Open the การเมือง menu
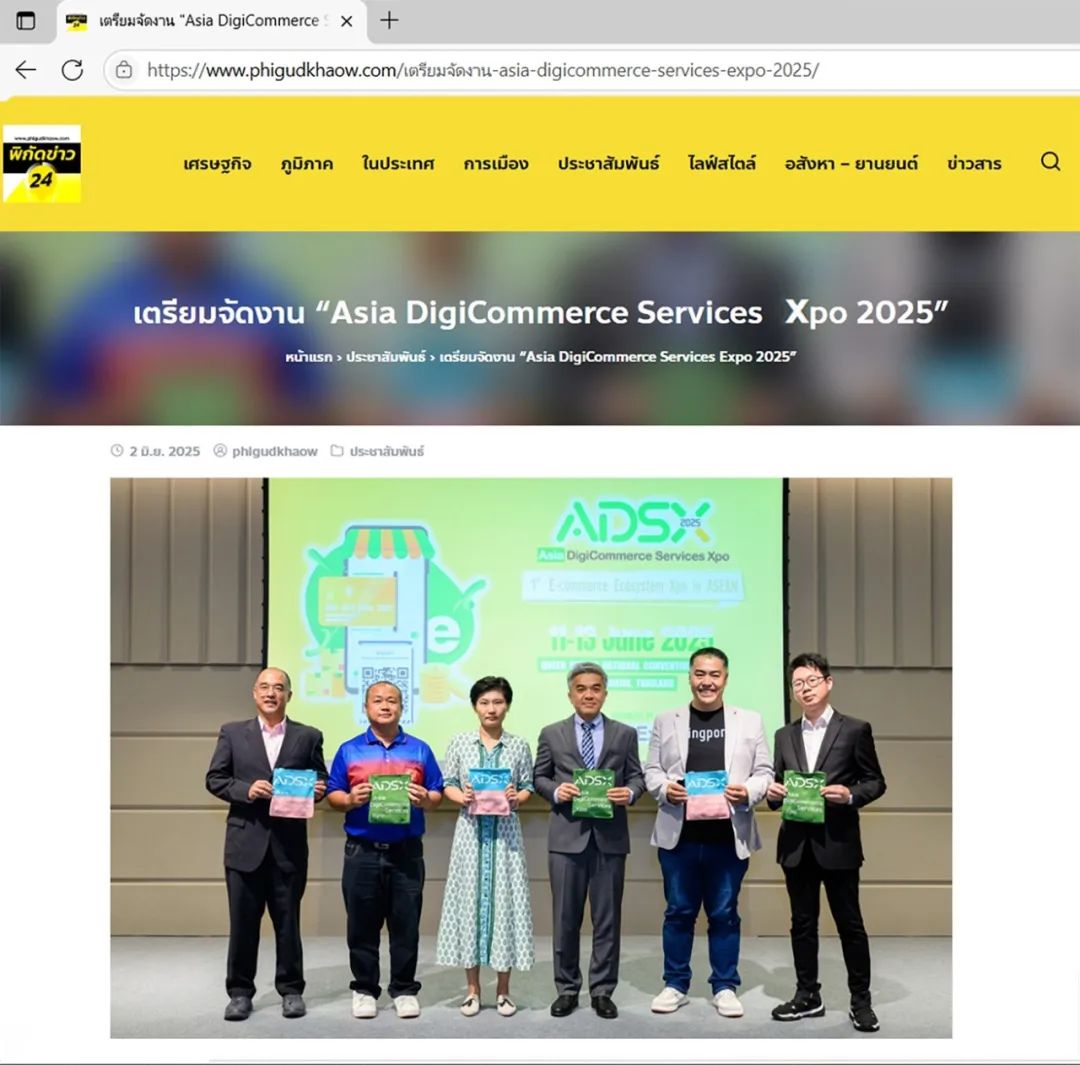The width and height of the screenshot is (1080, 1065). [x=496, y=164]
